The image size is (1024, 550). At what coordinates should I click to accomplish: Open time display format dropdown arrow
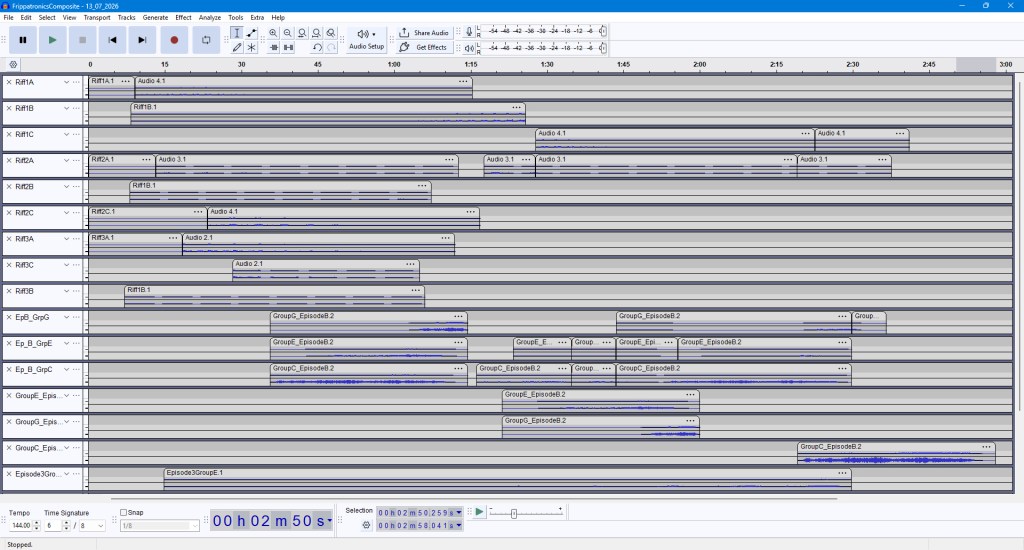(330, 521)
